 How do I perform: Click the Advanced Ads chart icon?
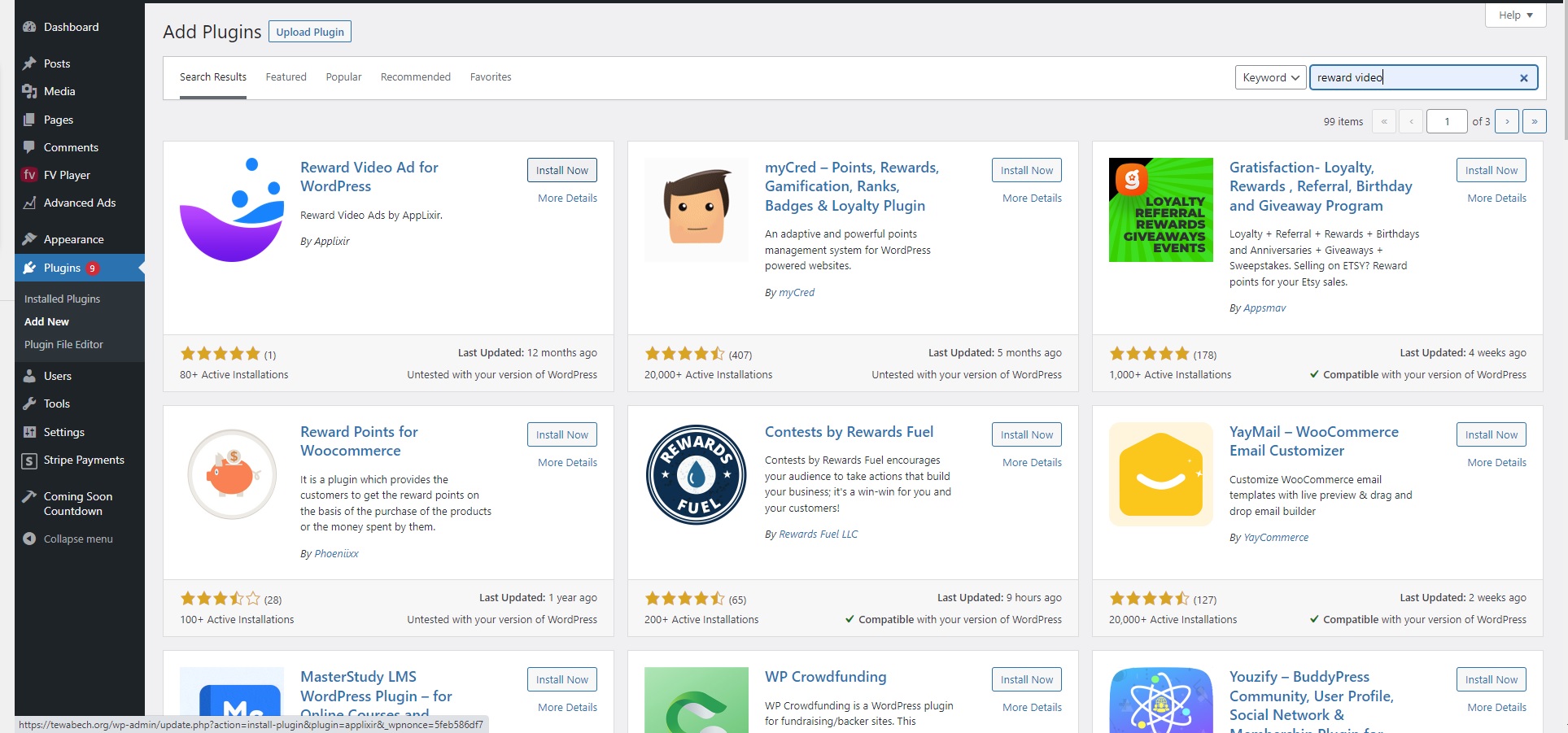coord(29,203)
